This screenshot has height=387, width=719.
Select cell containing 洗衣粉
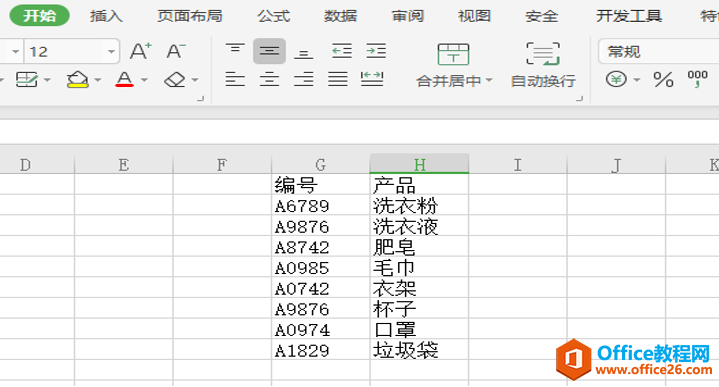(419, 205)
